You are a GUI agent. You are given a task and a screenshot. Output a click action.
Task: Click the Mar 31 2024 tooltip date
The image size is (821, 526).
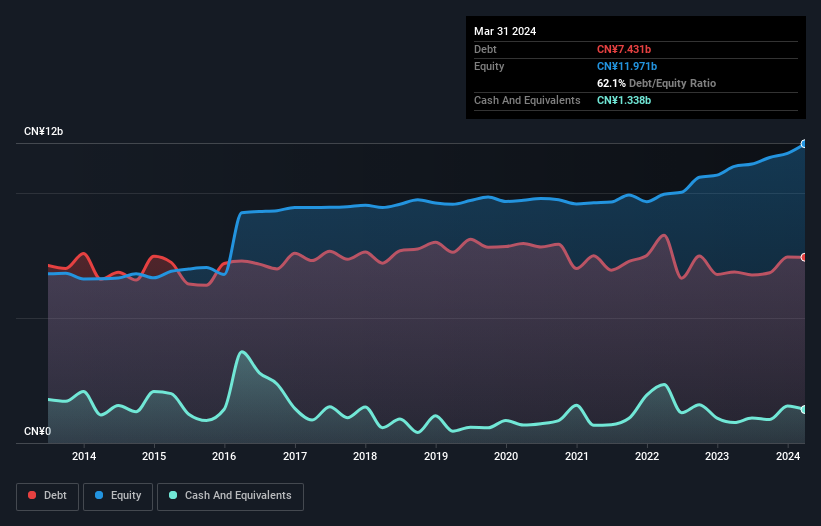click(x=505, y=31)
